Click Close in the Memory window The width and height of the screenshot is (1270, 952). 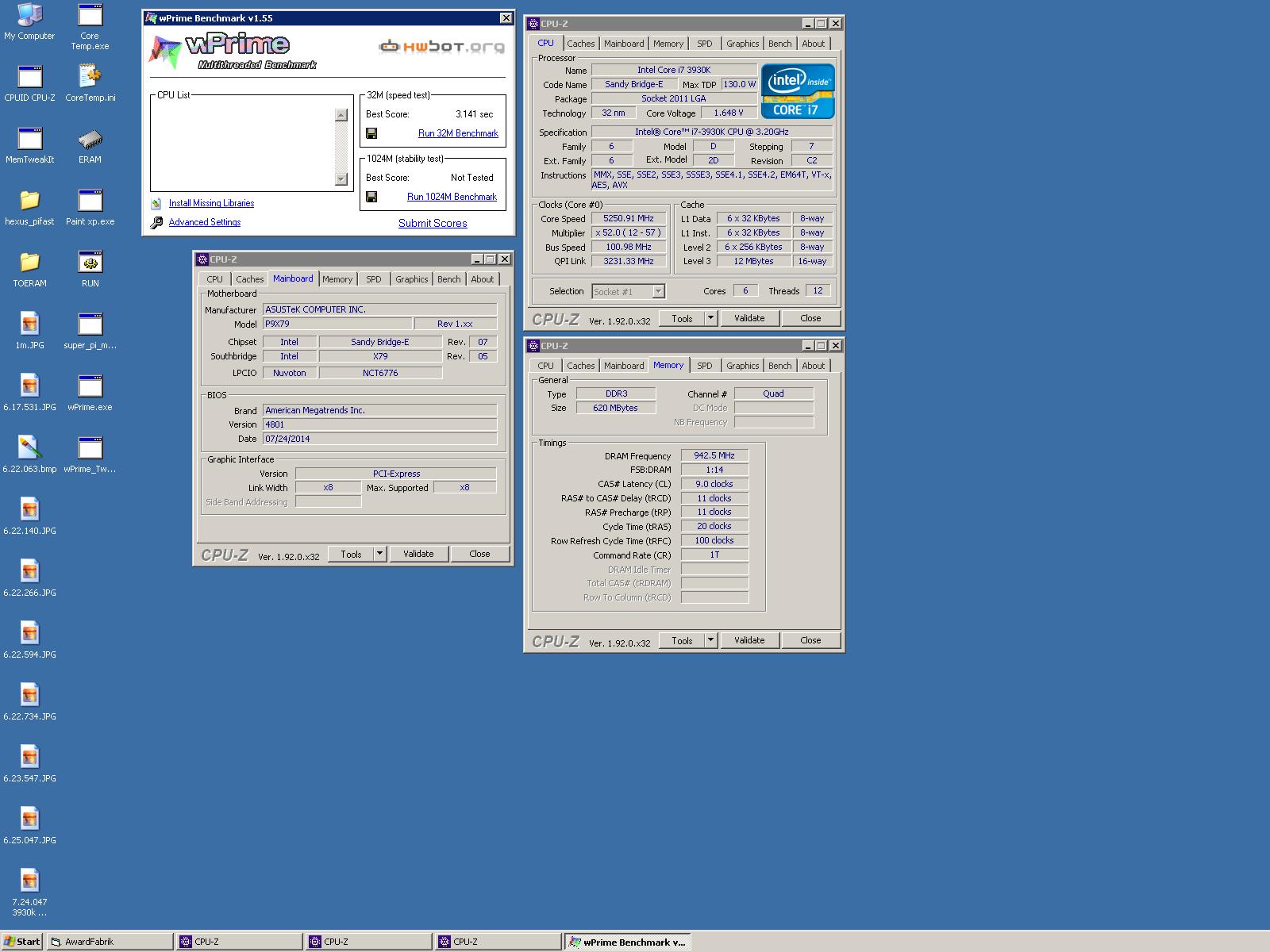click(x=810, y=640)
